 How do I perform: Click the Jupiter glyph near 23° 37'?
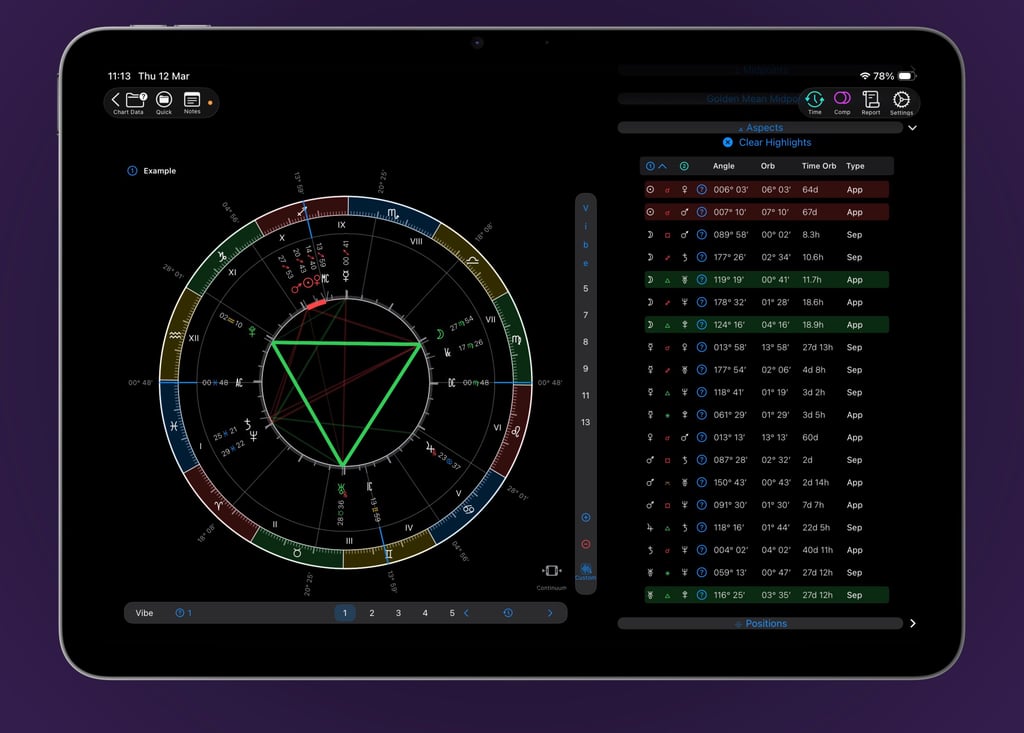(430, 448)
